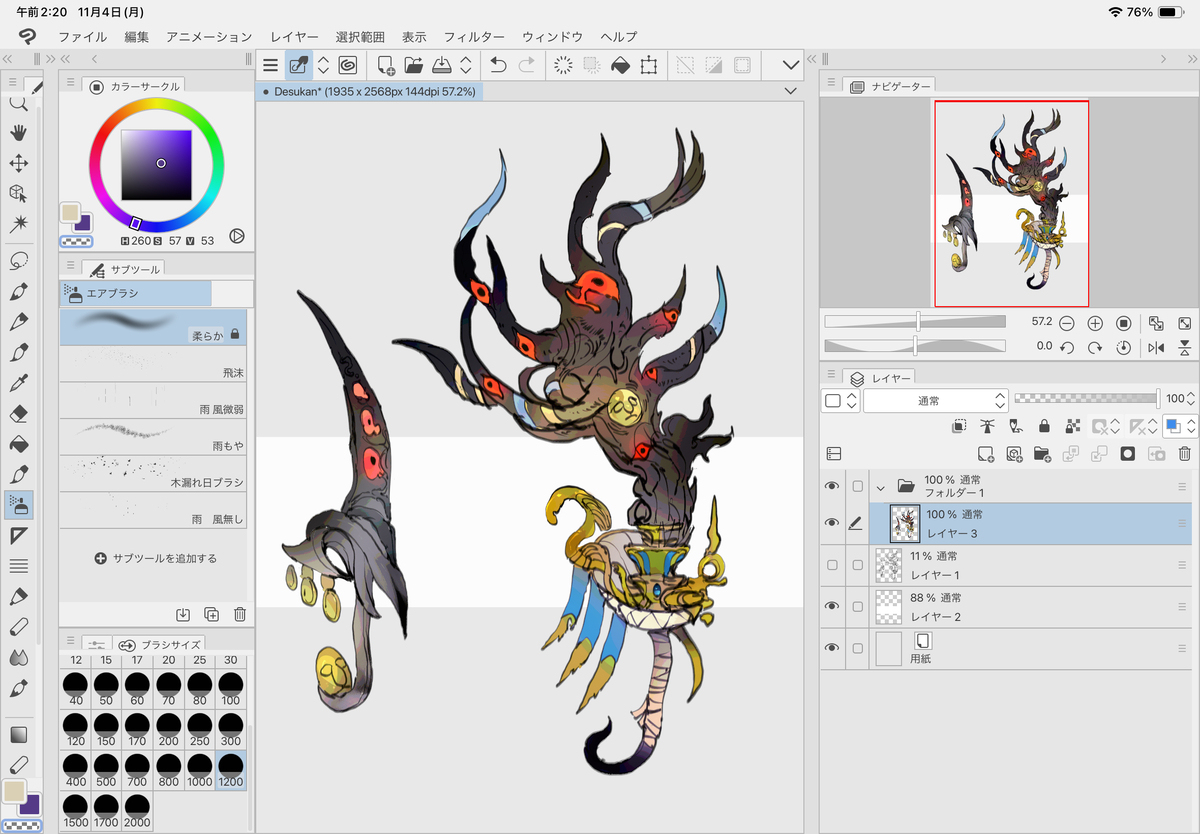Open the フィルター menu
This screenshot has width=1200, height=834.
474,37
